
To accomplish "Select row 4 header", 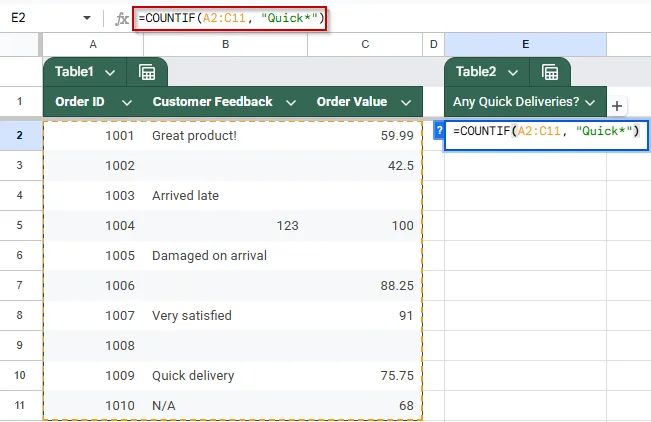I will pos(20,195).
